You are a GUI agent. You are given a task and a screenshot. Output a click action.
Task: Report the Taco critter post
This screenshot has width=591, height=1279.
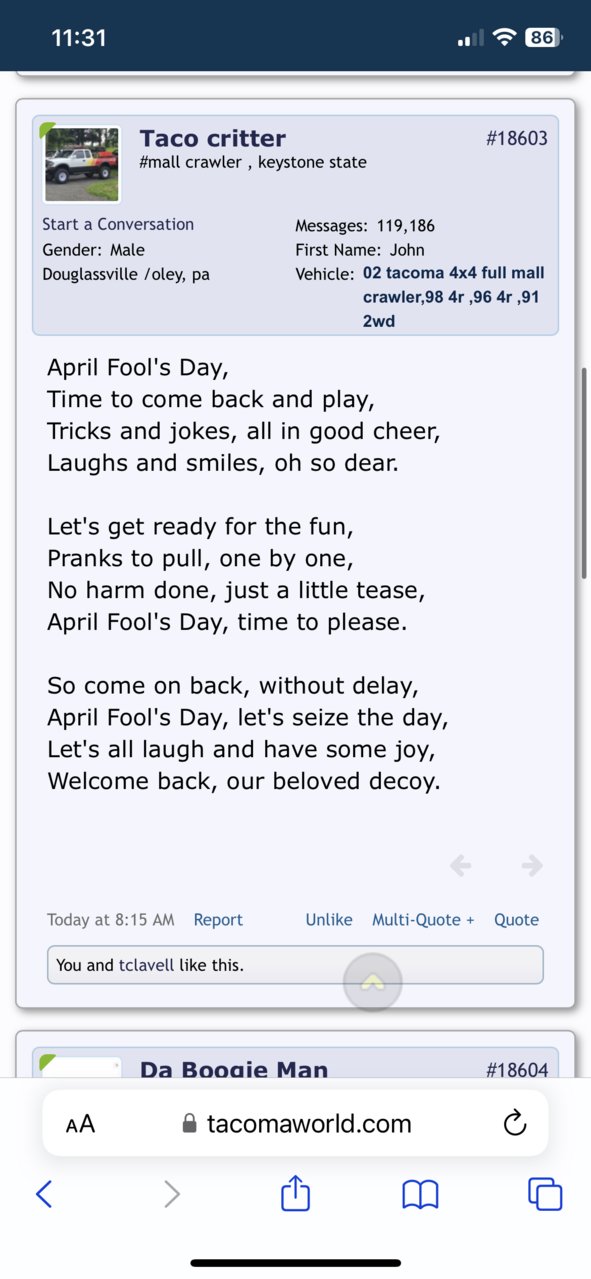pos(218,920)
